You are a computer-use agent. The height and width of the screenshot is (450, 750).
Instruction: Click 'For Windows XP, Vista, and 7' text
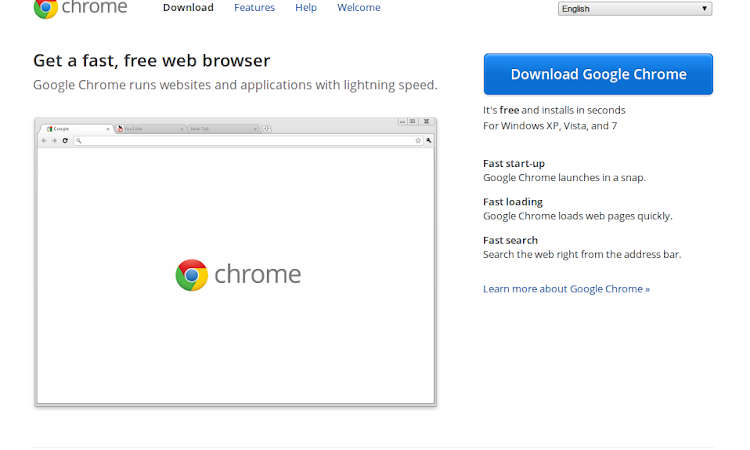[550, 126]
